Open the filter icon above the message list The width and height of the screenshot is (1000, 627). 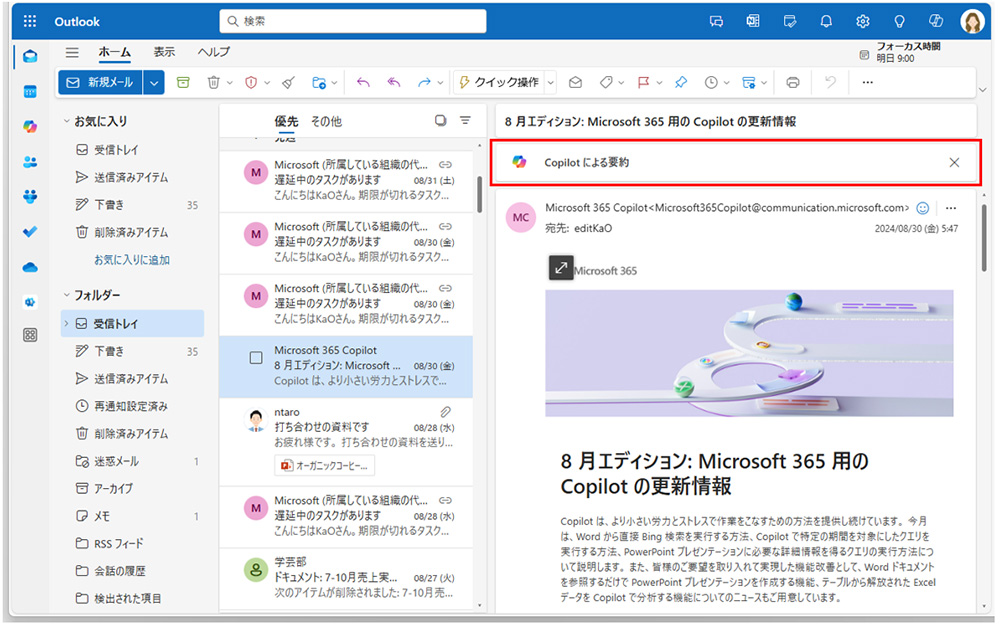pos(465,119)
